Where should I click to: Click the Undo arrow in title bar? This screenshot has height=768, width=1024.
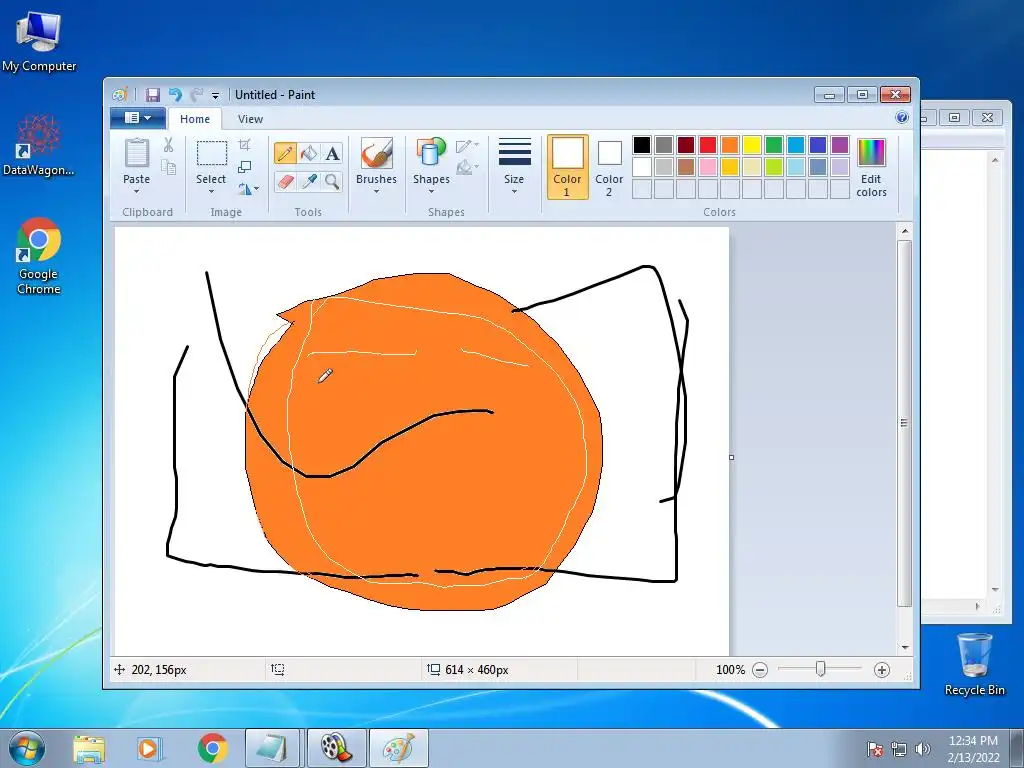click(x=175, y=95)
